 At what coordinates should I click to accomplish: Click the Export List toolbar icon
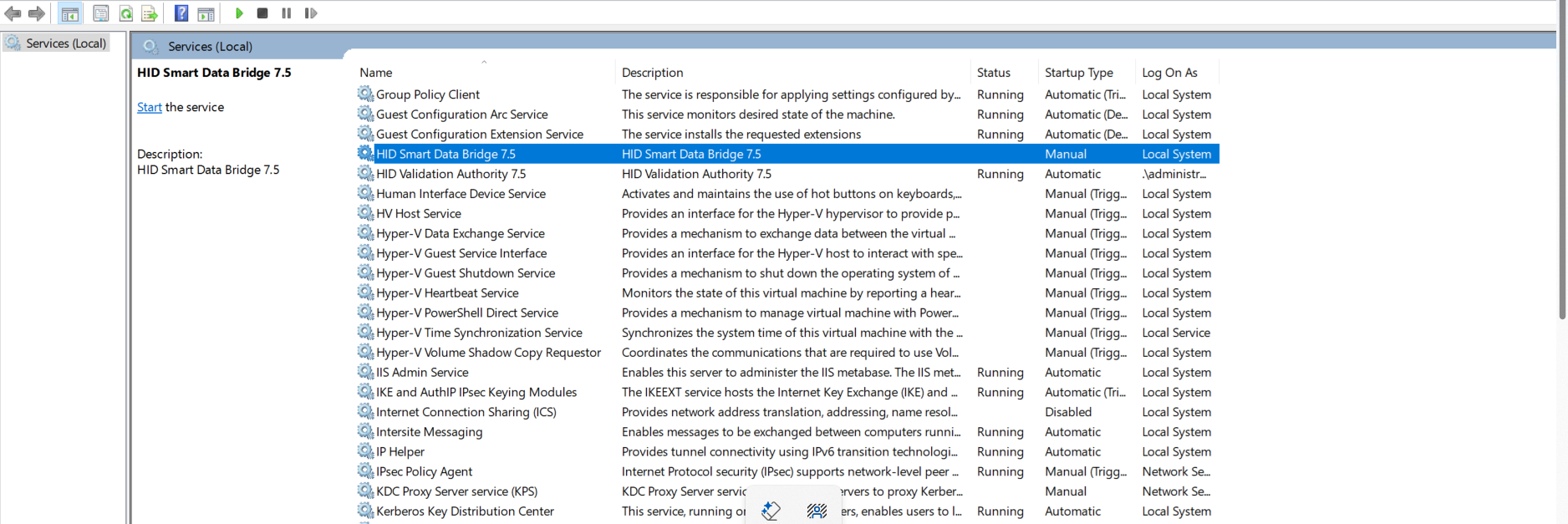[x=150, y=13]
